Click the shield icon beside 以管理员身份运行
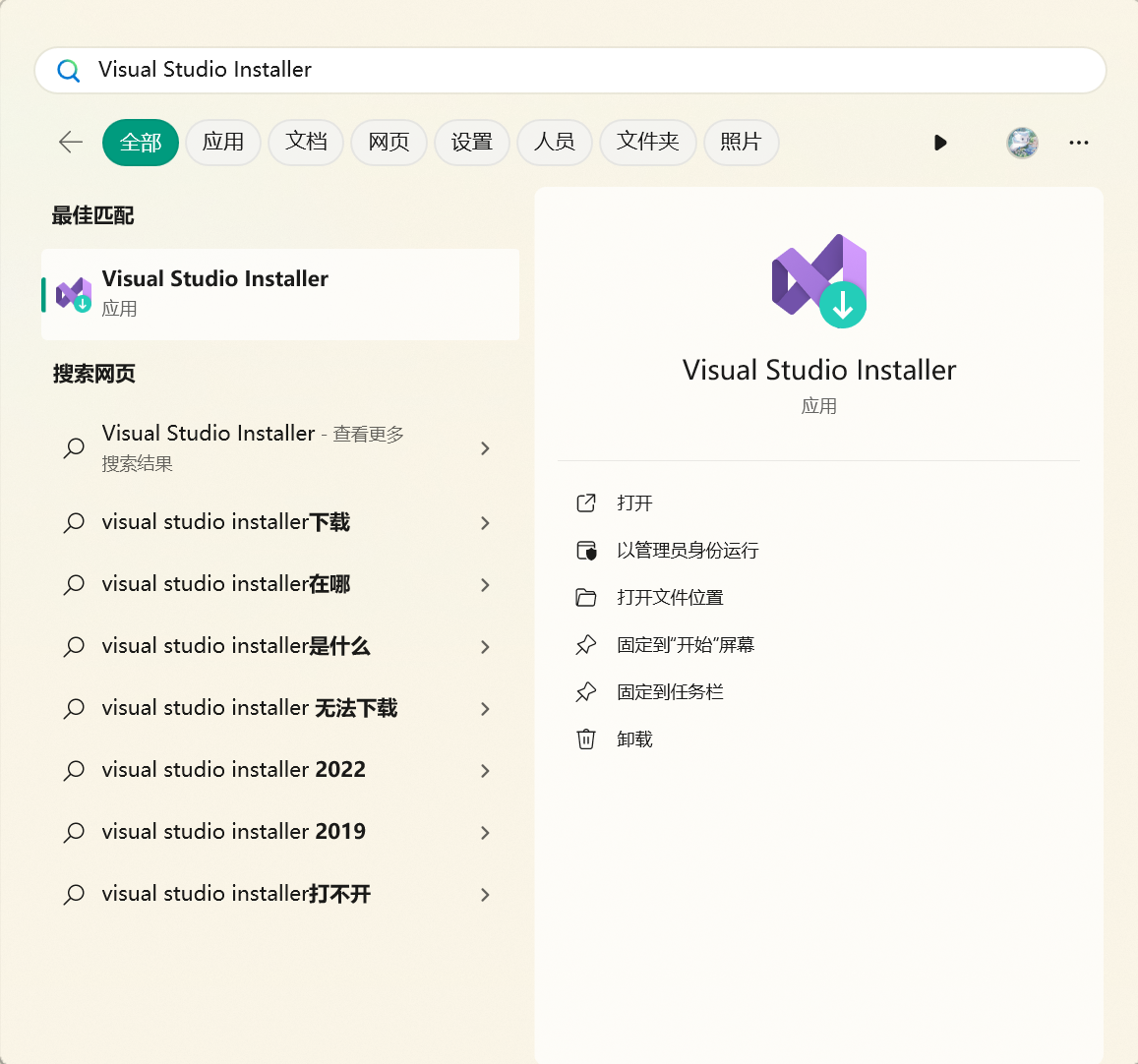This screenshot has height=1064, width=1138. pos(588,550)
